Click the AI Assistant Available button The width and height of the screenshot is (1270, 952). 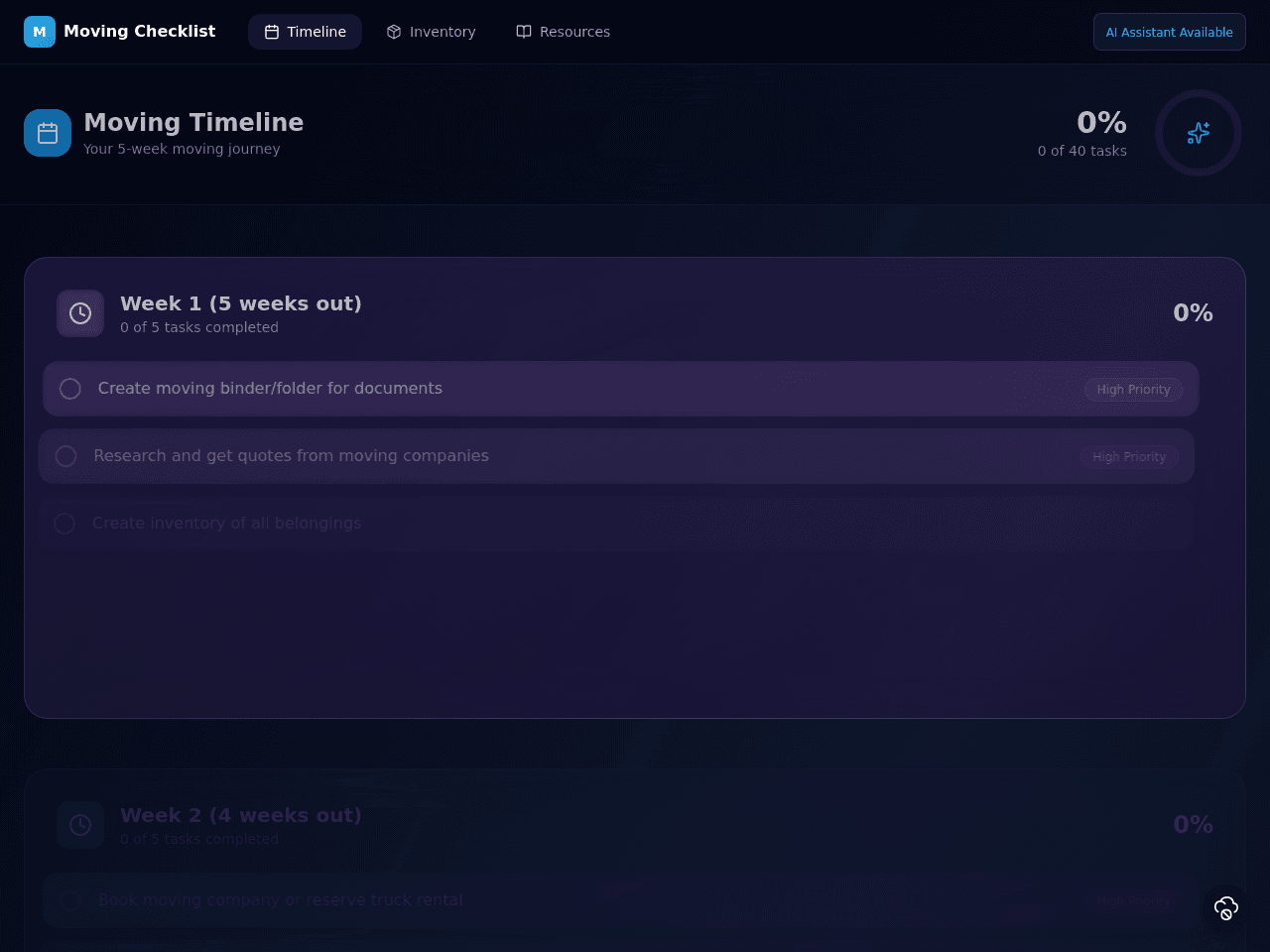coord(1170,32)
